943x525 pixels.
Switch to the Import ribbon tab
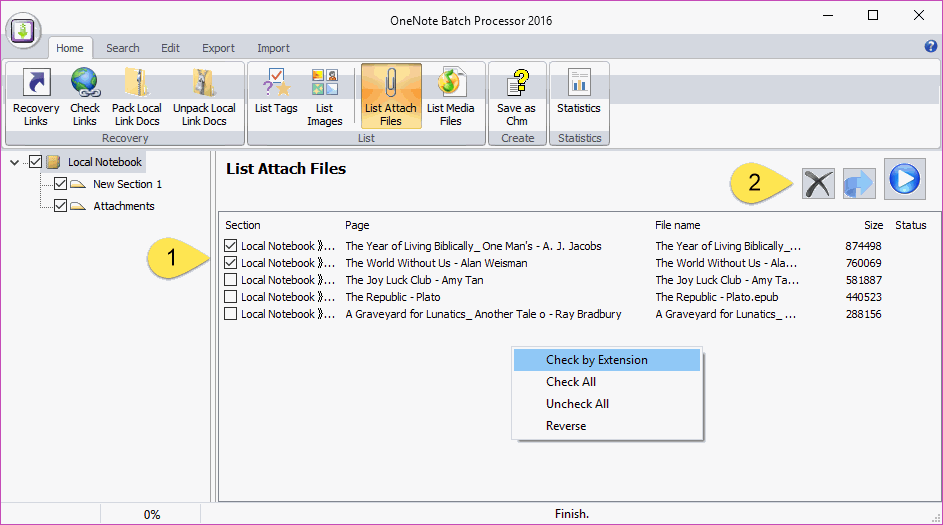(x=274, y=48)
